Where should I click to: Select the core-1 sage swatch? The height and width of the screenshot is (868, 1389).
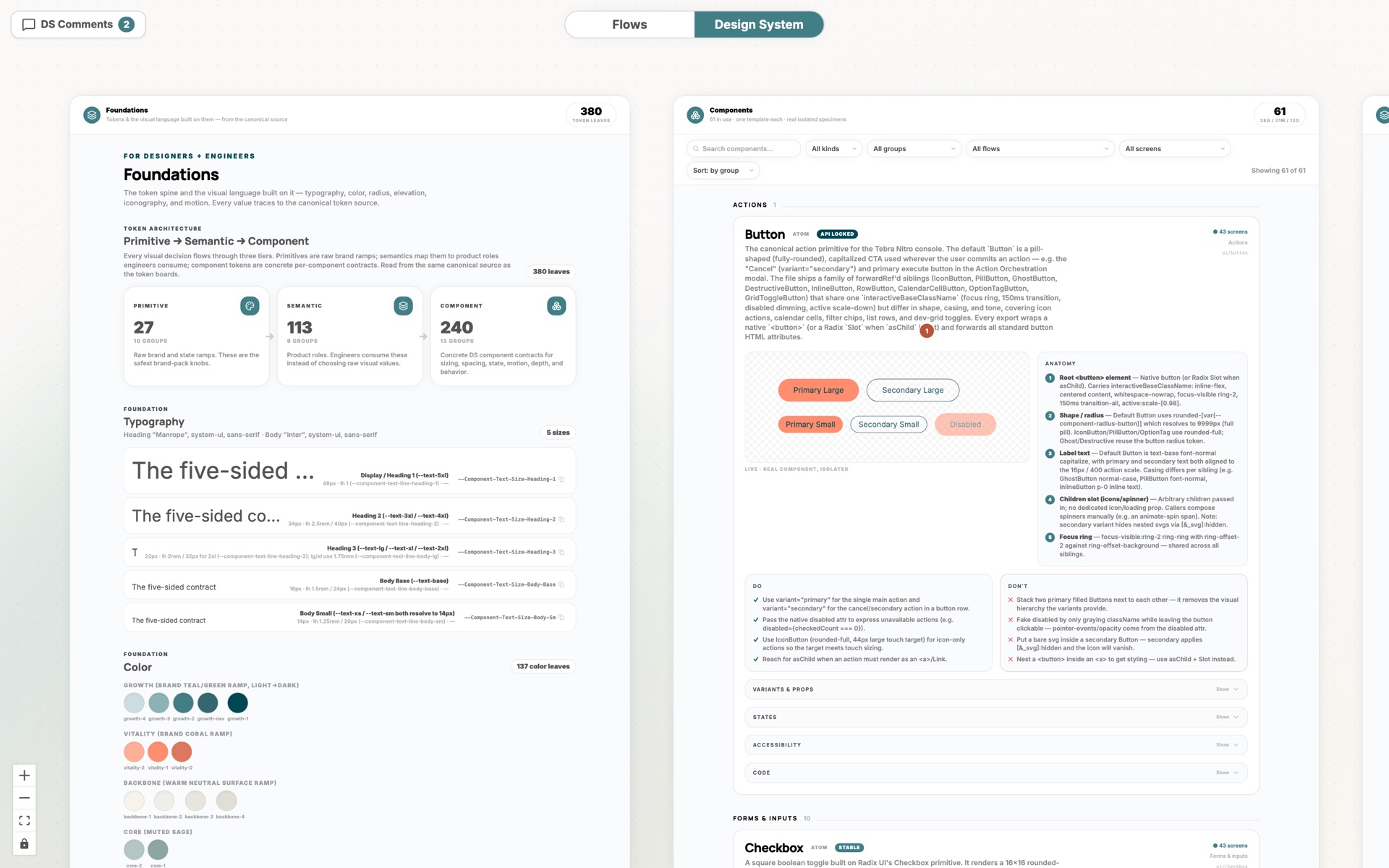click(158, 849)
